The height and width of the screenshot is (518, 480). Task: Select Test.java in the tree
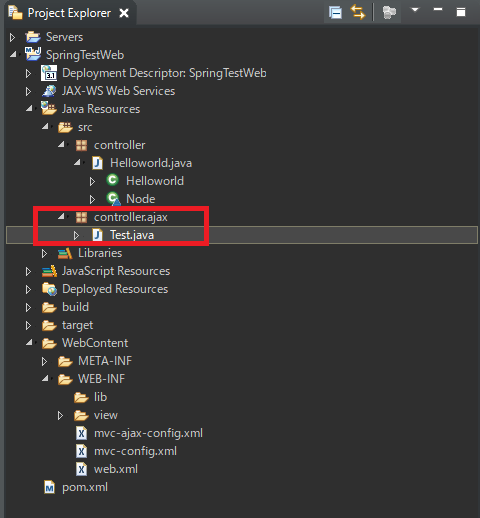point(132,235)
